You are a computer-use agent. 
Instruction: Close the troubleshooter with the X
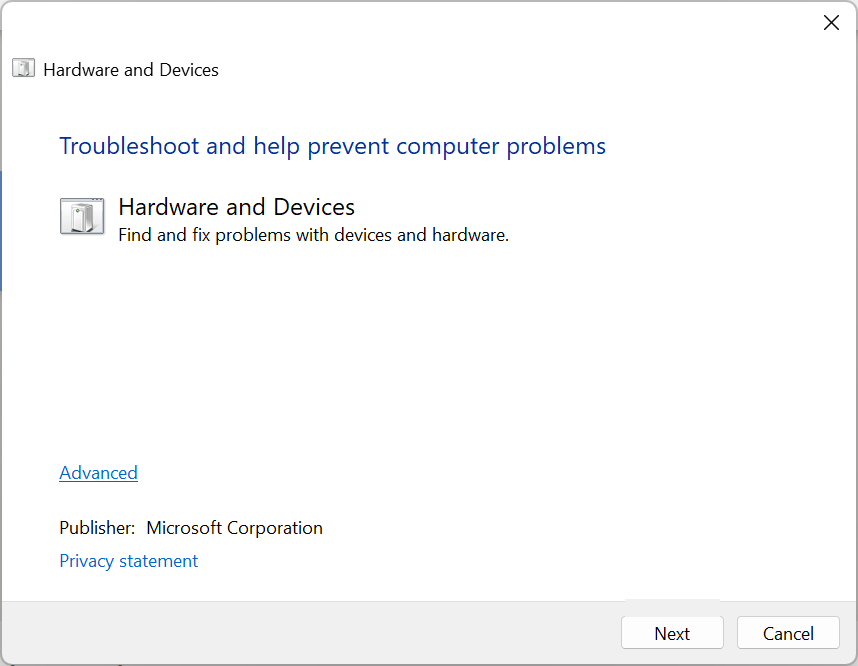click(x=831, y=23)
